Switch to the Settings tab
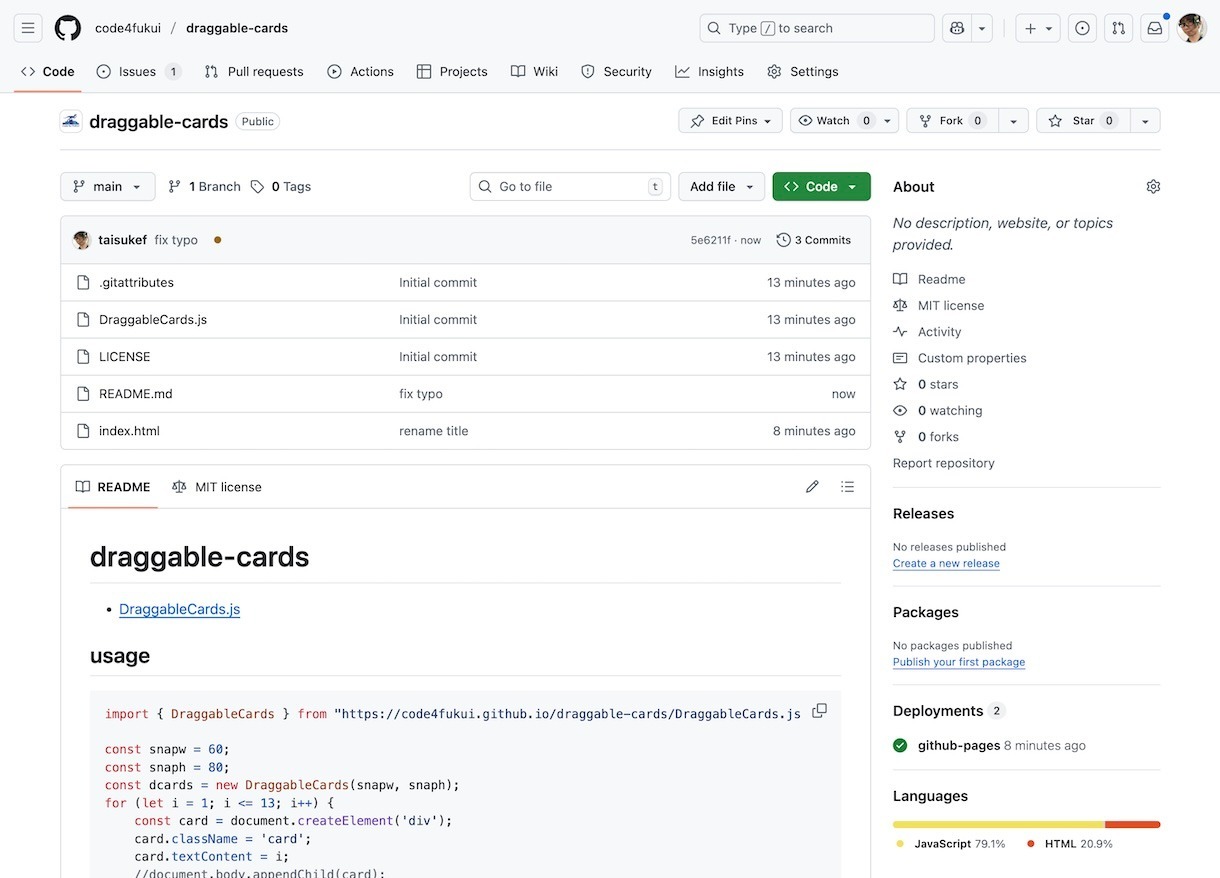Viewport: 1220px width, 878px height. (803, 72)
